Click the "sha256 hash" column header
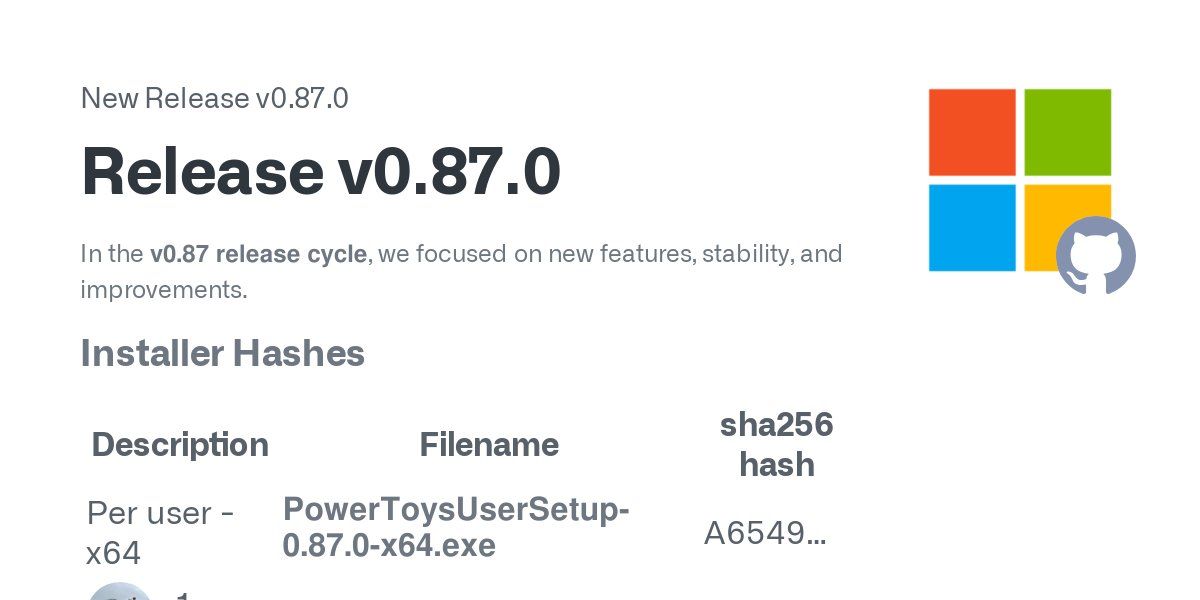The image size is (1200, 600). click(x=776, y=444)
